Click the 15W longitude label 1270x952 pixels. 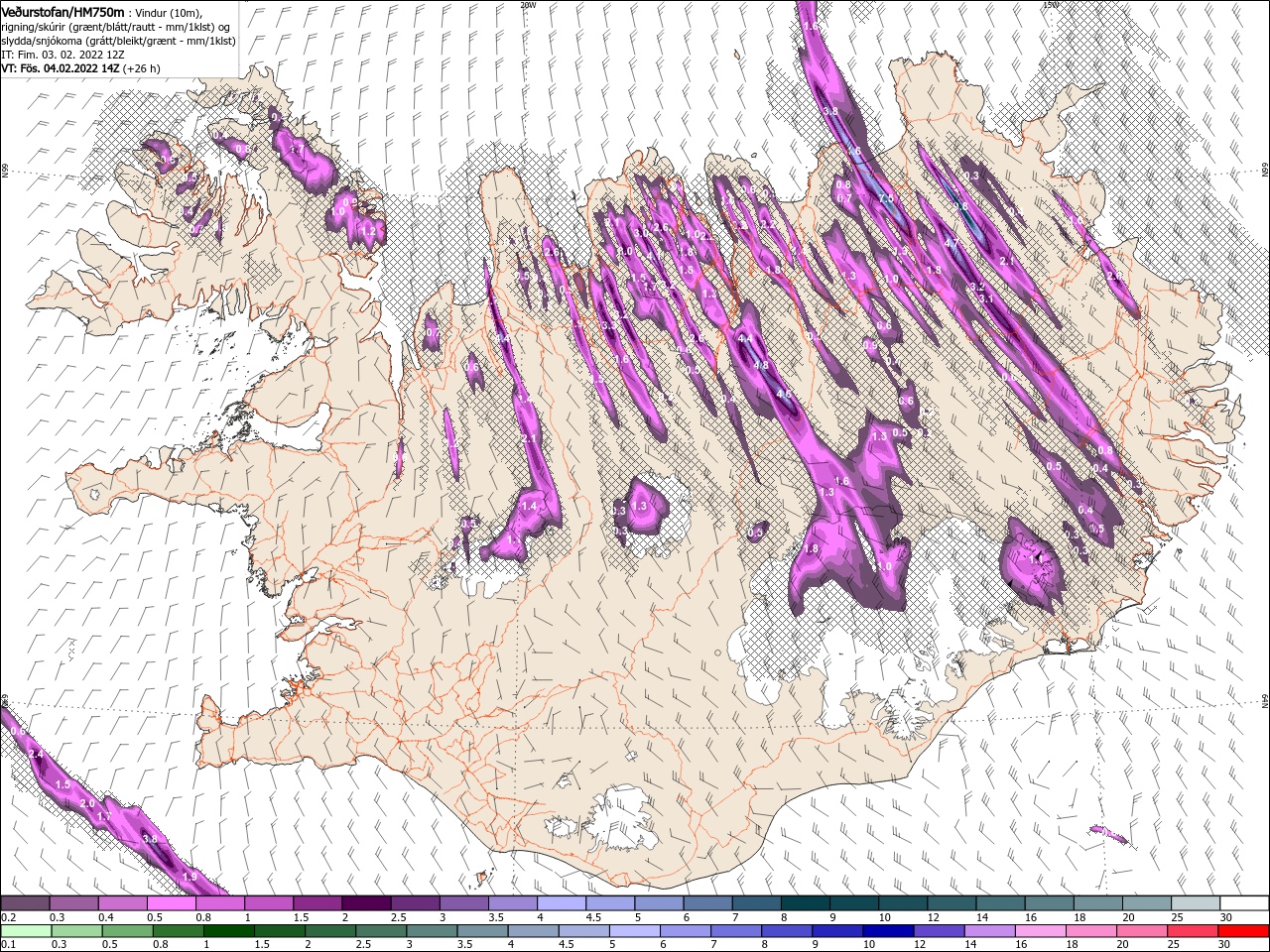(1051, 4)
